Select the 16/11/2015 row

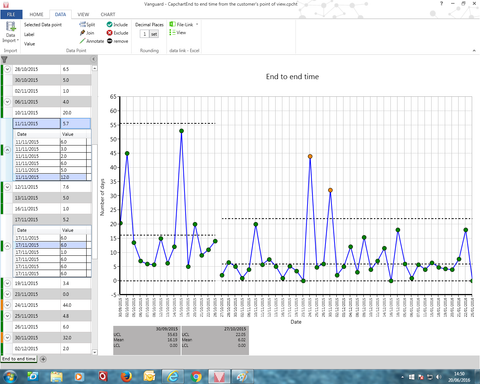pos(52,209)
